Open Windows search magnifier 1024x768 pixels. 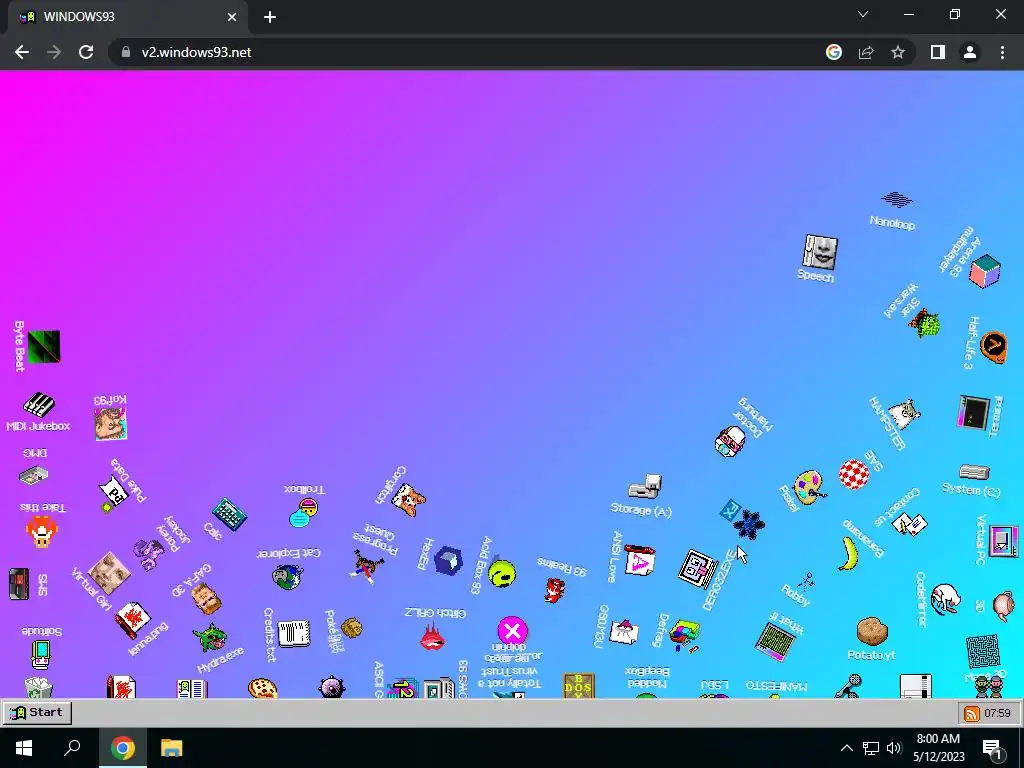[72, 748]
